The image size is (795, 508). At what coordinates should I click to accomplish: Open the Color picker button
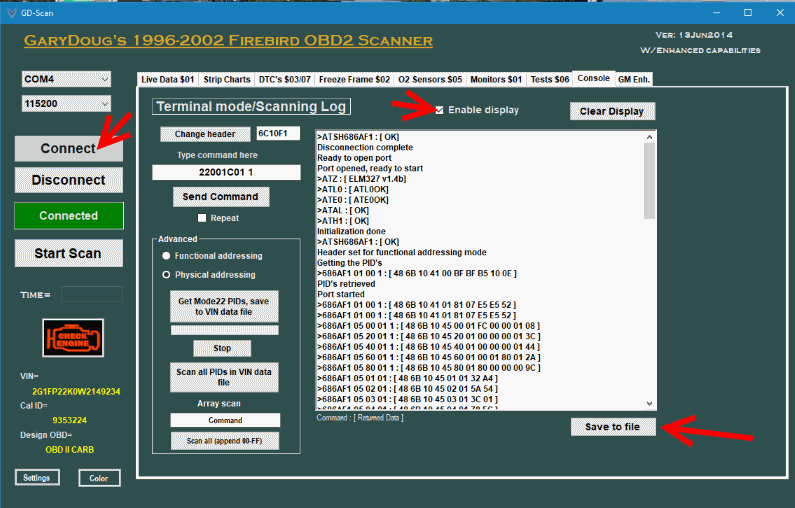(x=99, y=478)
